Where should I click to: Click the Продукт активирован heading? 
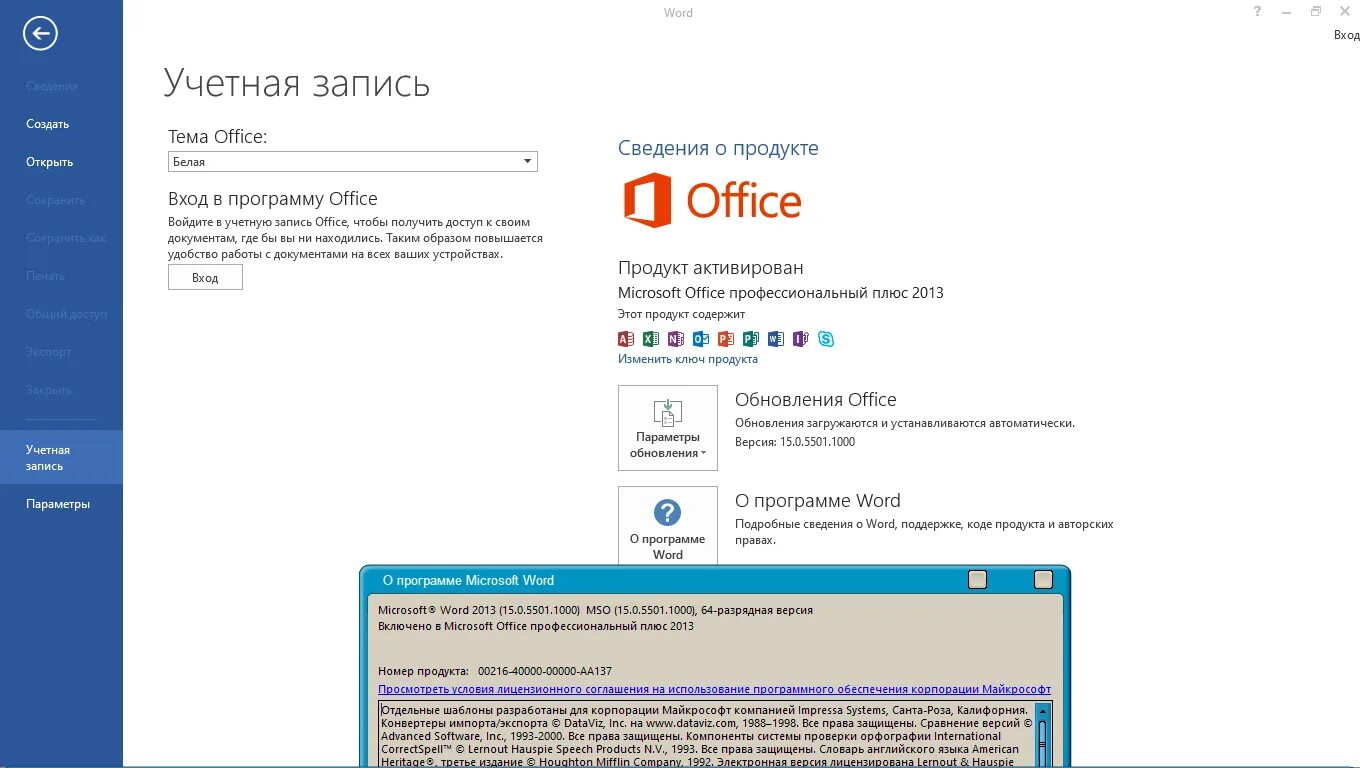711,268
